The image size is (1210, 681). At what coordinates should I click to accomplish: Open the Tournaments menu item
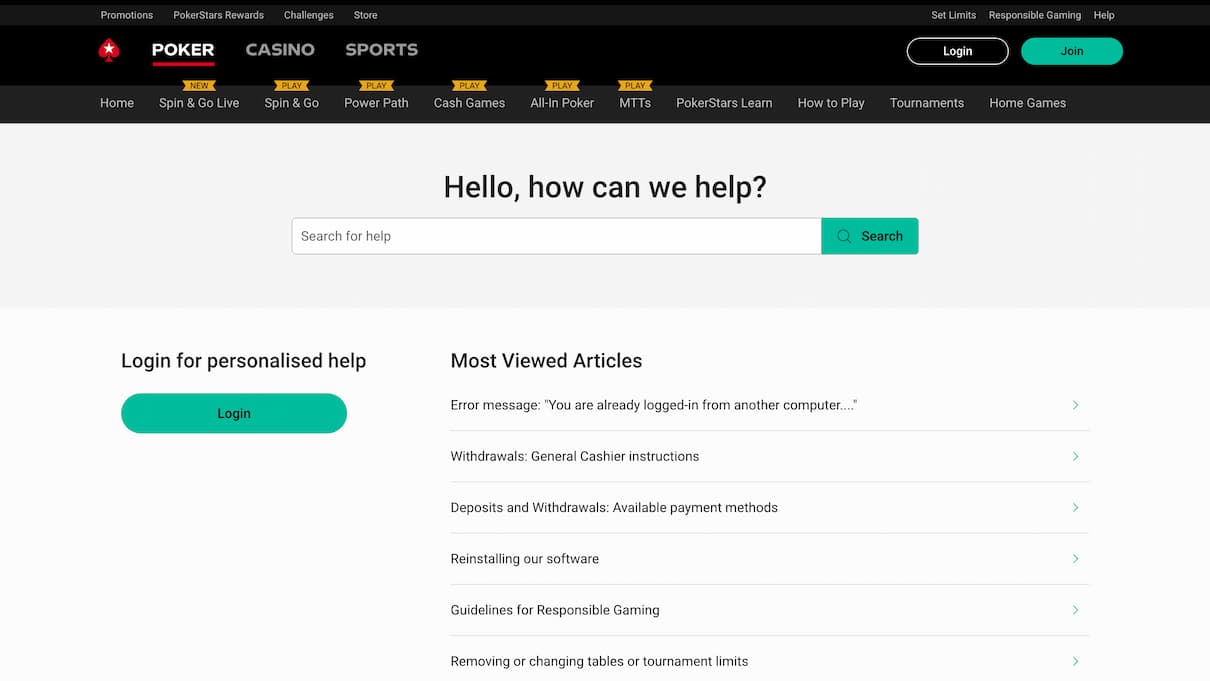point(926,103)
